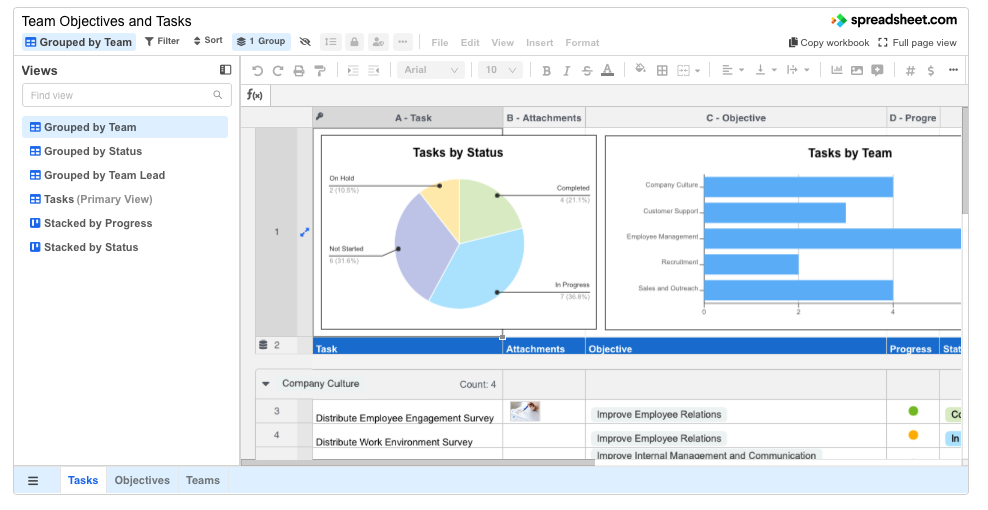The height and width of the screenshot is (510, 988).
Task: Open the Filter options
Action: (x=162, y=41)
